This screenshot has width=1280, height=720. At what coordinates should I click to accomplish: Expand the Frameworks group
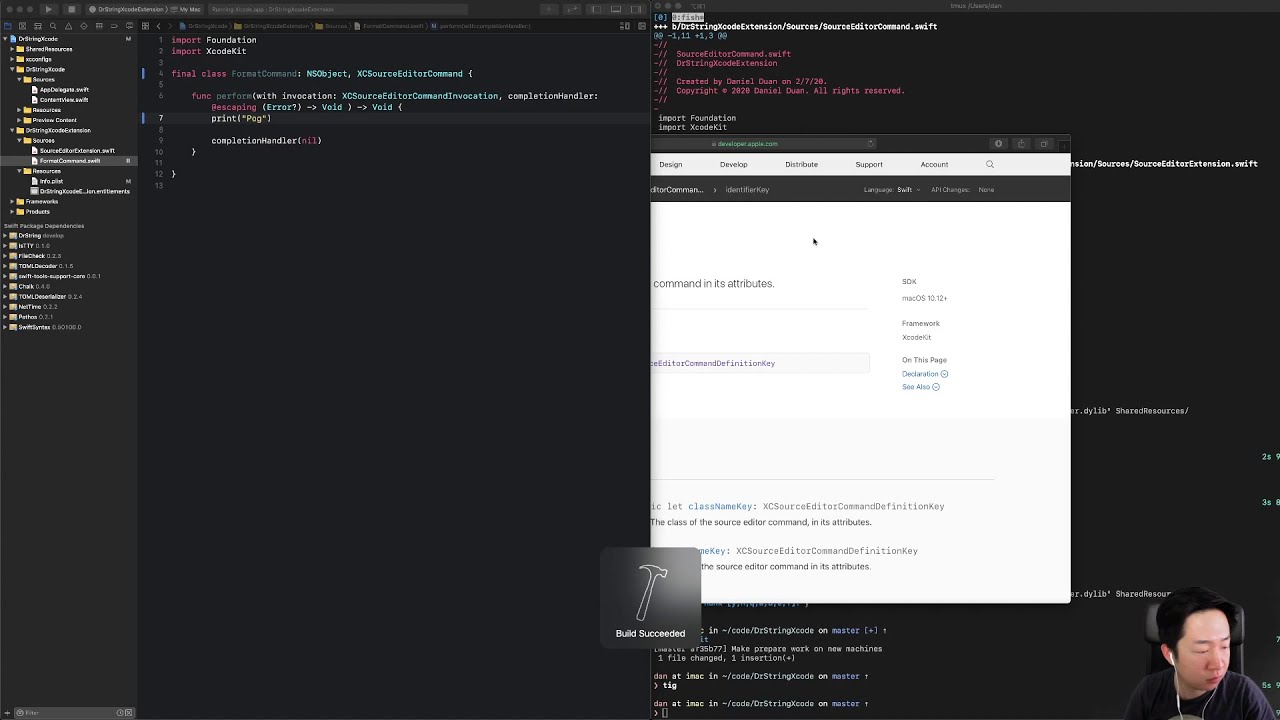pyautogui.click(x=13, y=201)
